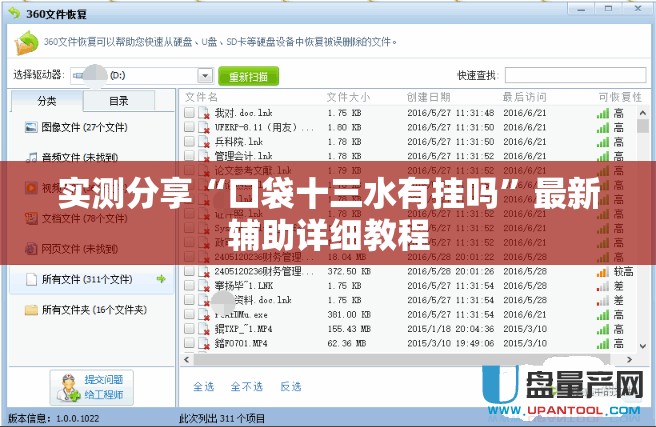Click the horizontal scrollbar left arrow
The height and width of the screenshot is (427, 656).
coord(187,360)
